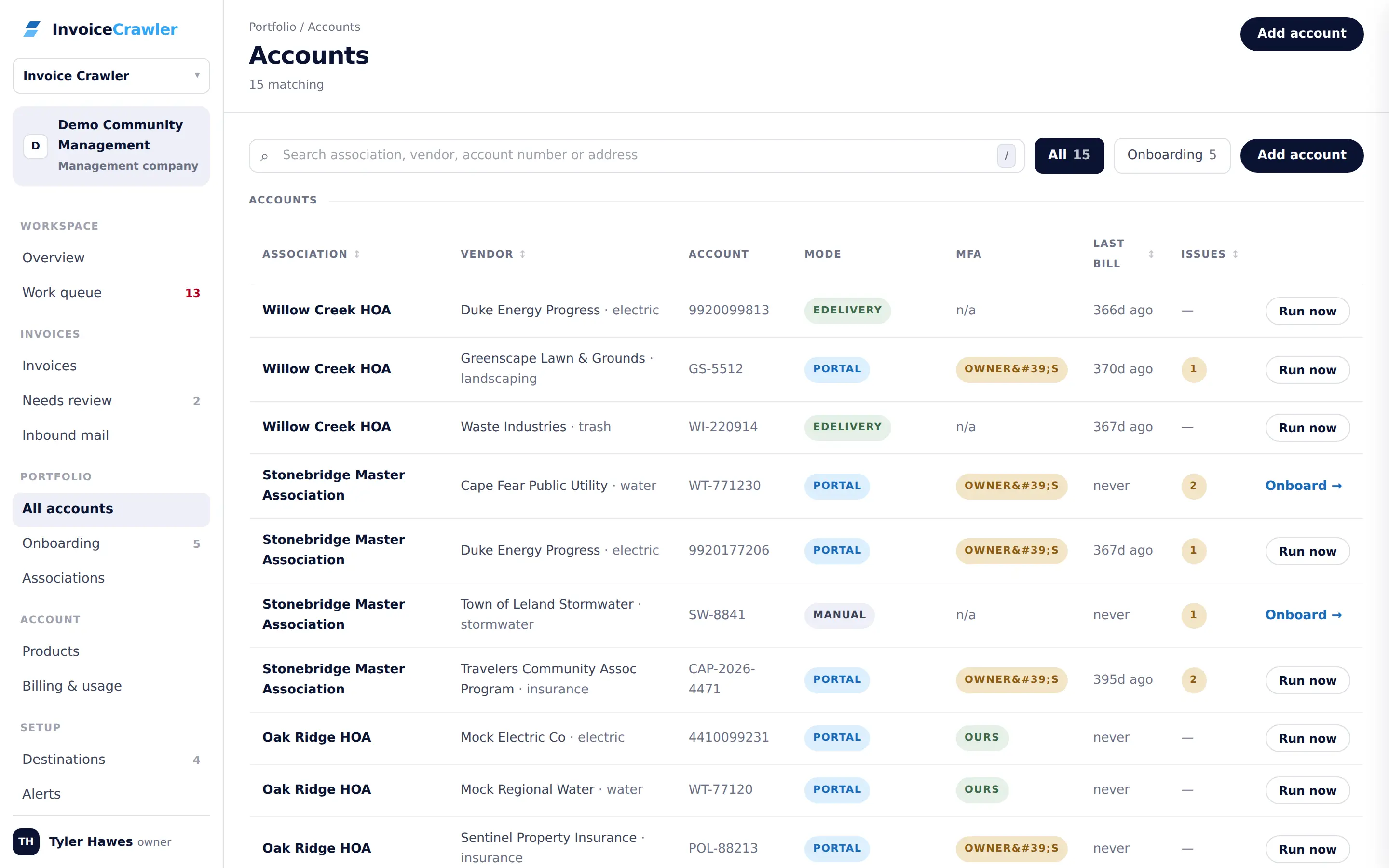Click Oak Ridge HOA on Mock Regional Water row
Screen dimensions: 1389x868
(x=316, y=790)
